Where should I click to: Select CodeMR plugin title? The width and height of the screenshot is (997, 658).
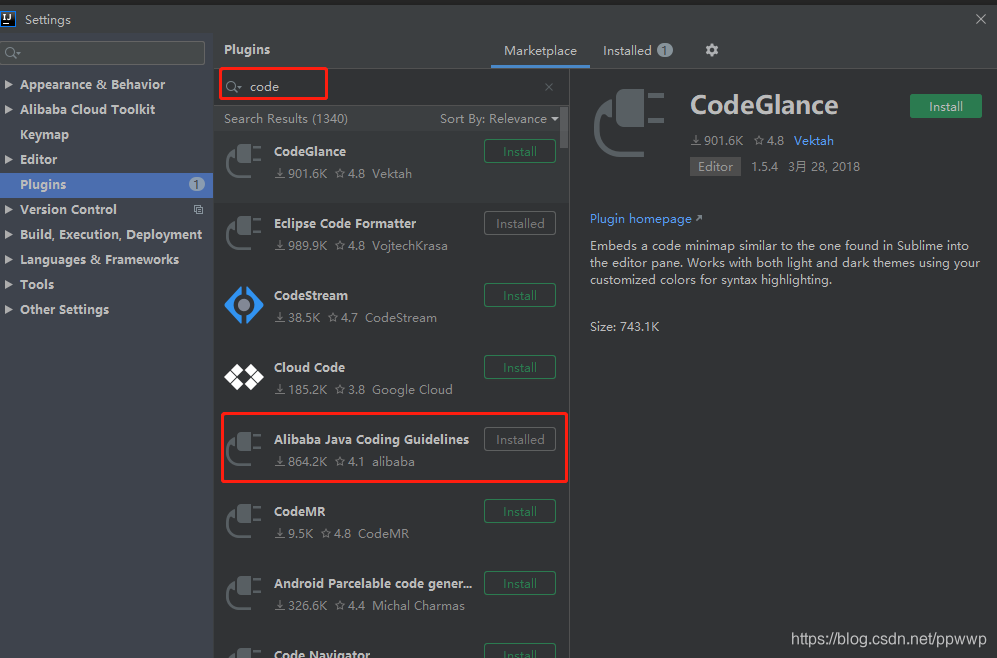(x=299, y=511)
